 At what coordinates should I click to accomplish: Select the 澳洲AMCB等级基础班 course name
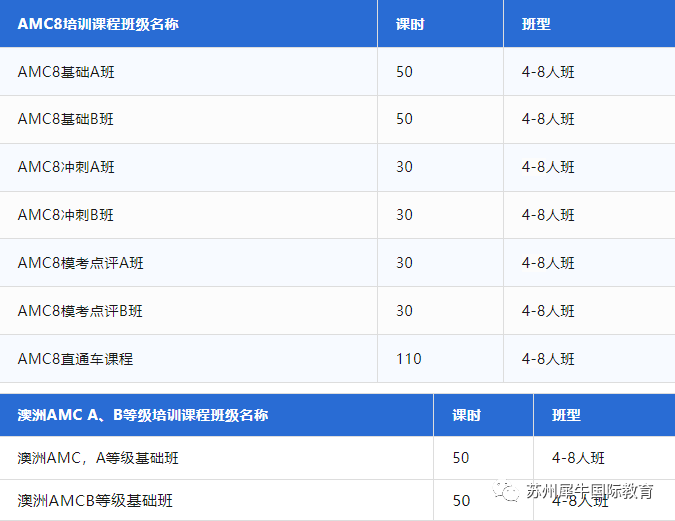pyautogui.click(x=95, y=501)
